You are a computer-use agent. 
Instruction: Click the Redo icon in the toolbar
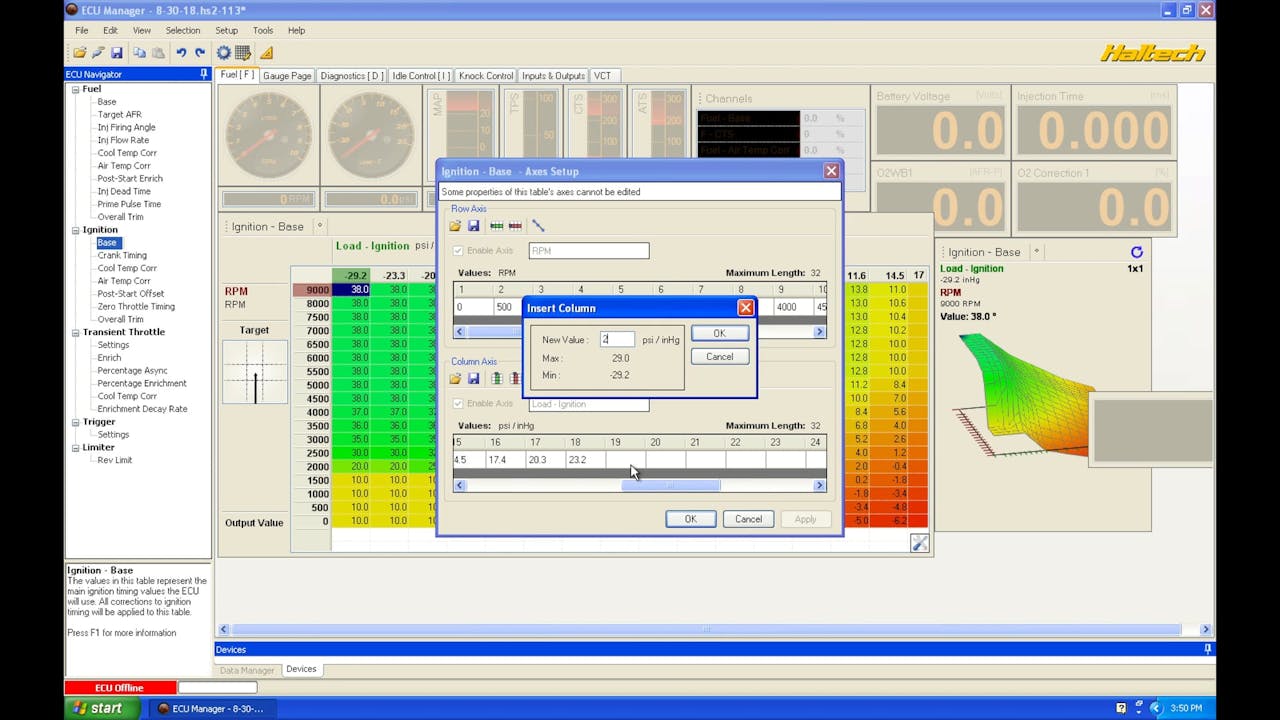(199, 52)
